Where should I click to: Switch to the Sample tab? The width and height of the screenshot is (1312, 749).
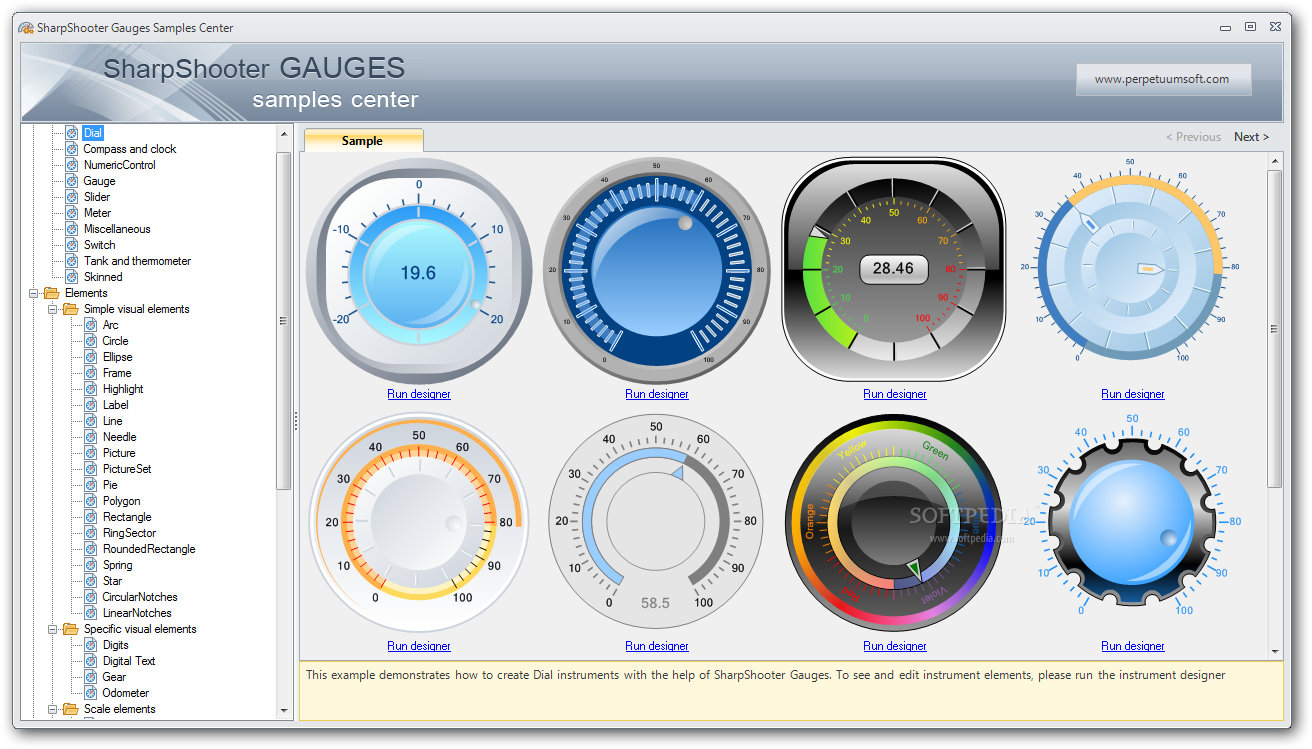(363, 141)
